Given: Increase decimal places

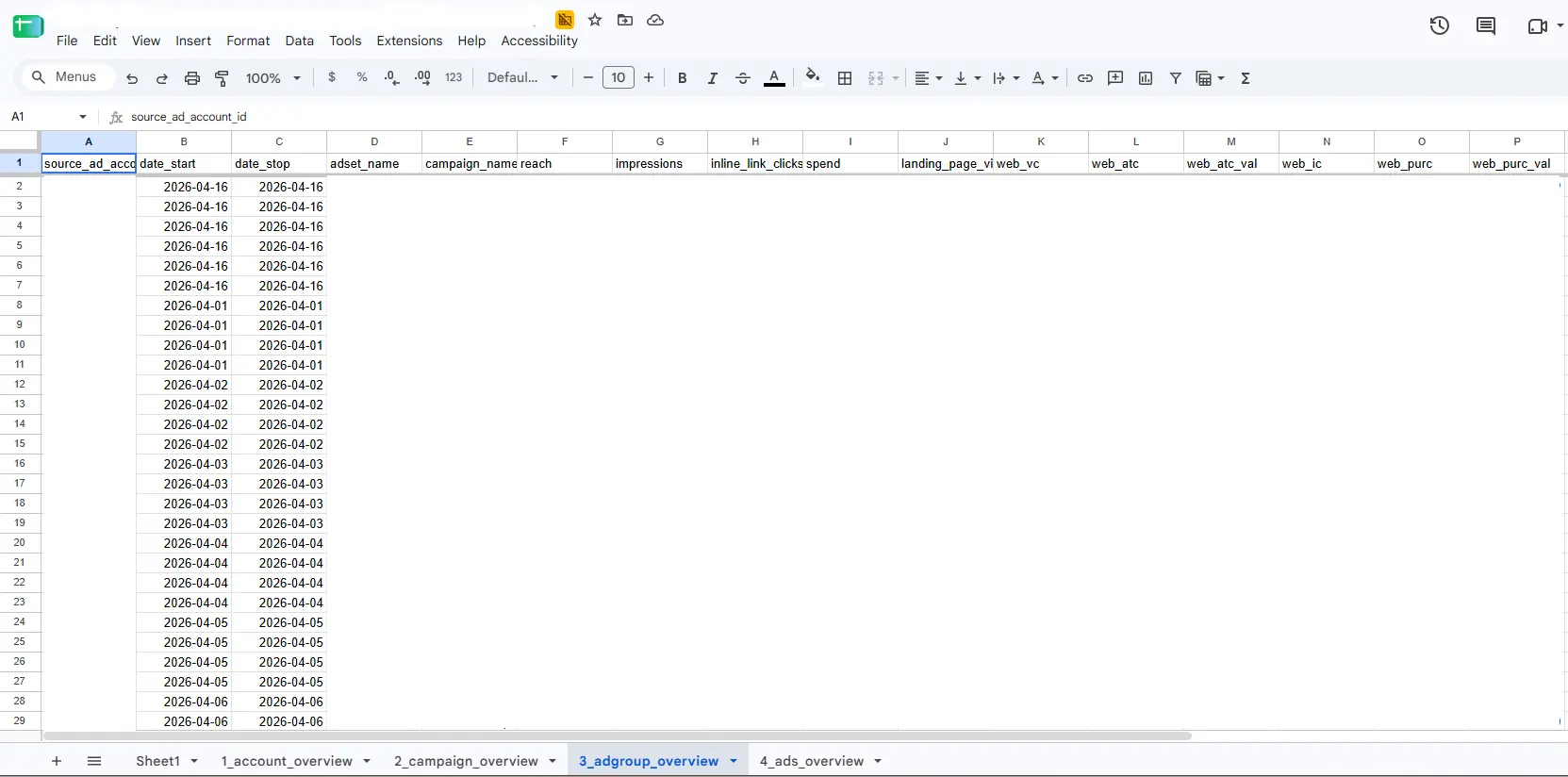Looking at the screenshot, I should 422,77.
